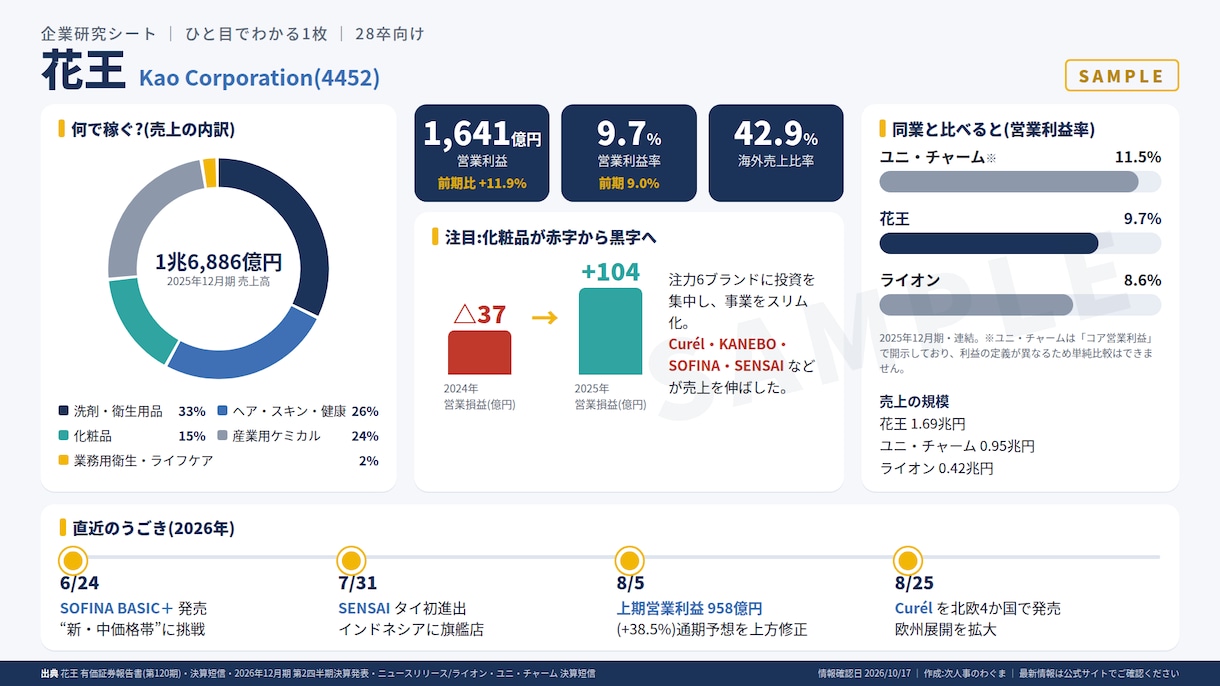This screenshot has height=686, width=1220.
Task: Open the Curél を北欧4か国で発売 timeline entry
Action: [x=977, y=608]
